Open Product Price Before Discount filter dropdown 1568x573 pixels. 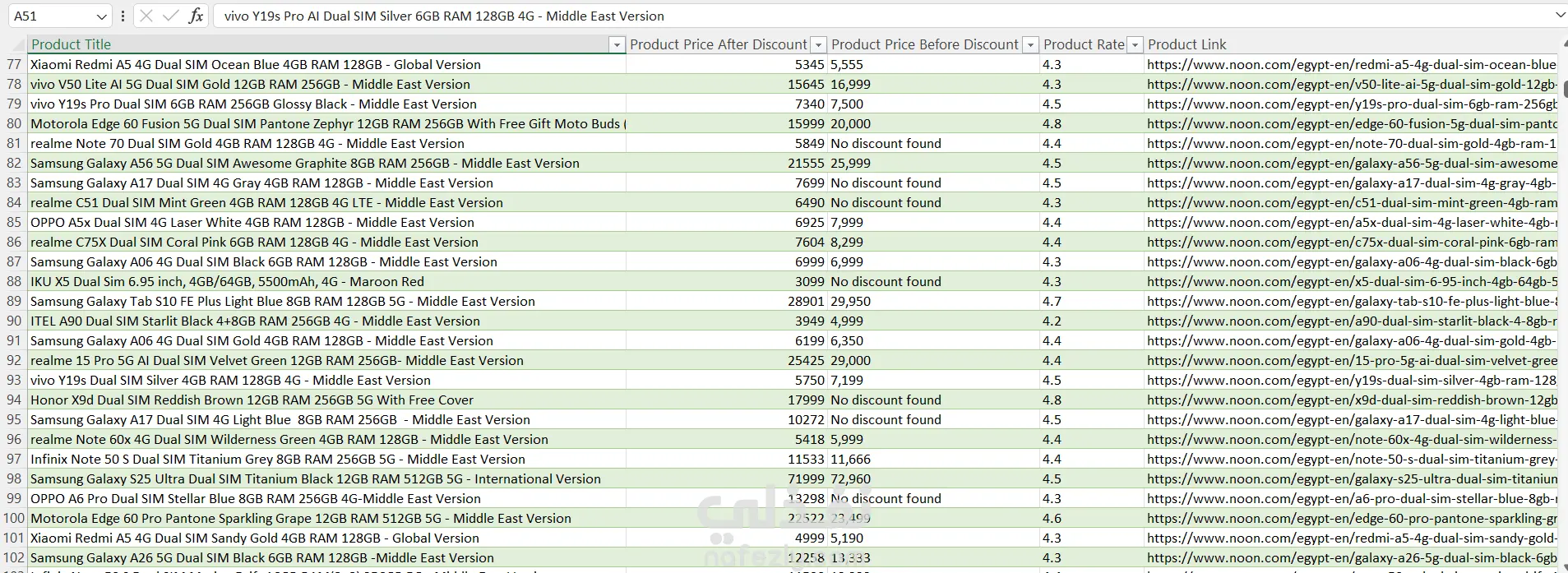[x=1029, y=44]
